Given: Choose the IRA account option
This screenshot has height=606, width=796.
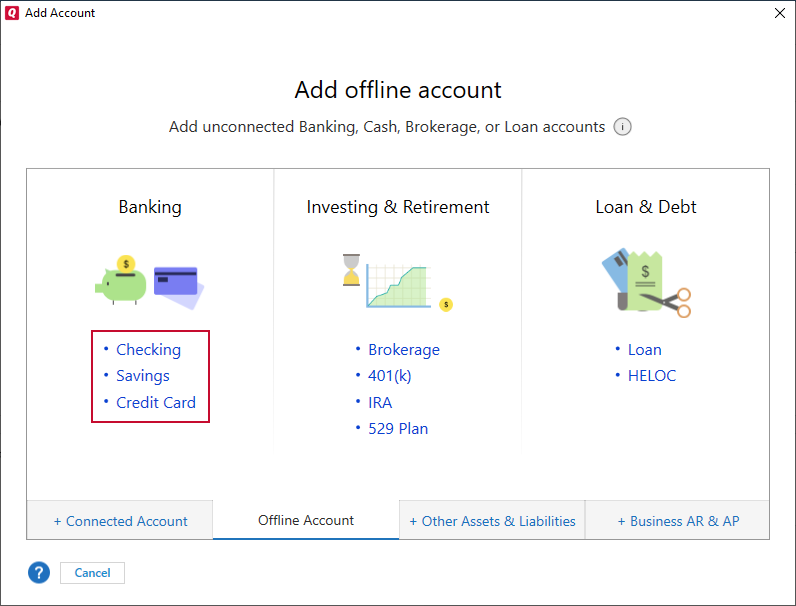Looking at the screenshot, I should pyautogui.click(x=380, y=403).
